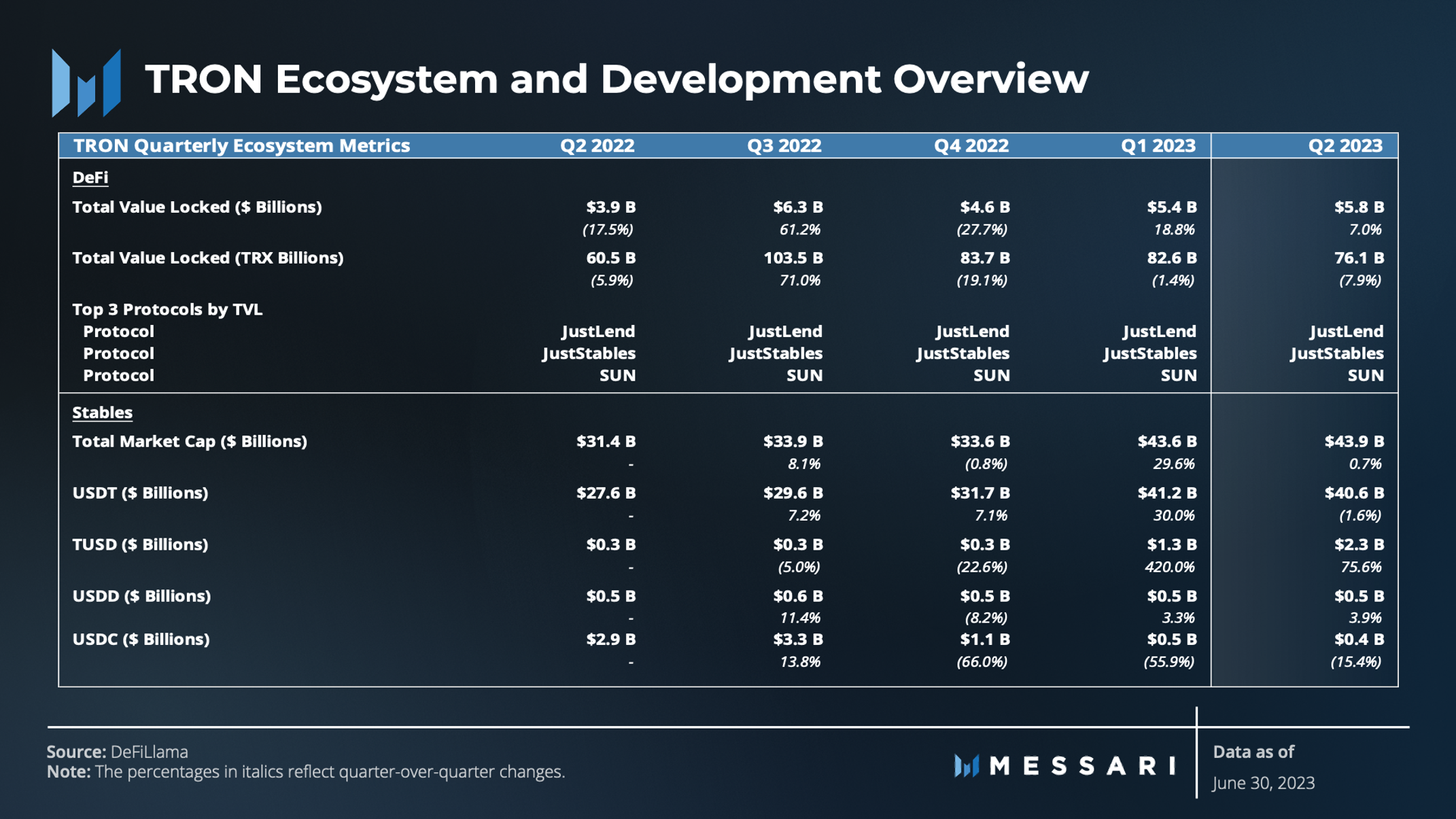1456x819 pixels.
Task: Select the highlighted Q2 2023 column header
Action: (x=1345, y=145)
